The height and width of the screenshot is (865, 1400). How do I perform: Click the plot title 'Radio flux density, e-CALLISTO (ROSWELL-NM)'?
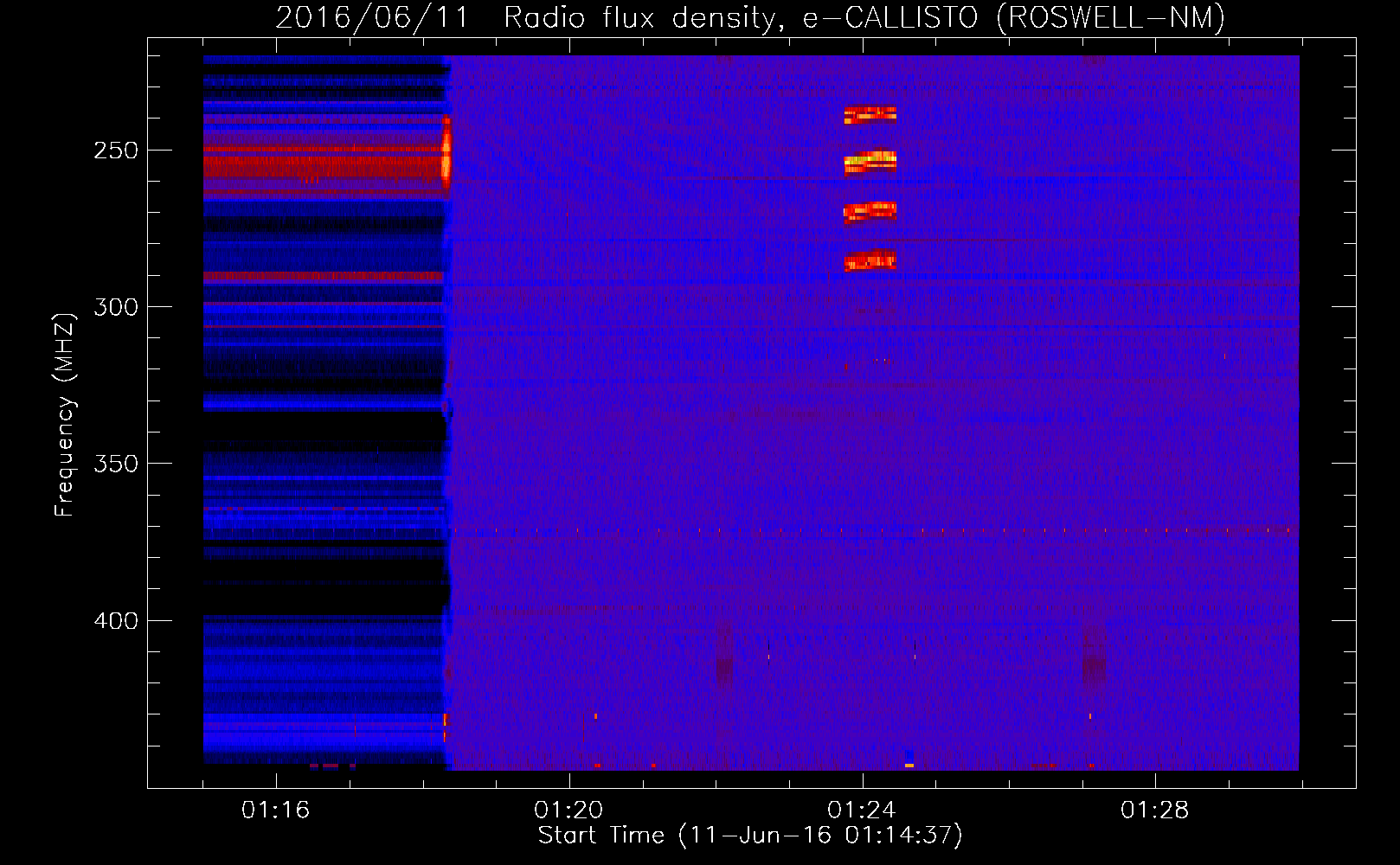(864, 17)
